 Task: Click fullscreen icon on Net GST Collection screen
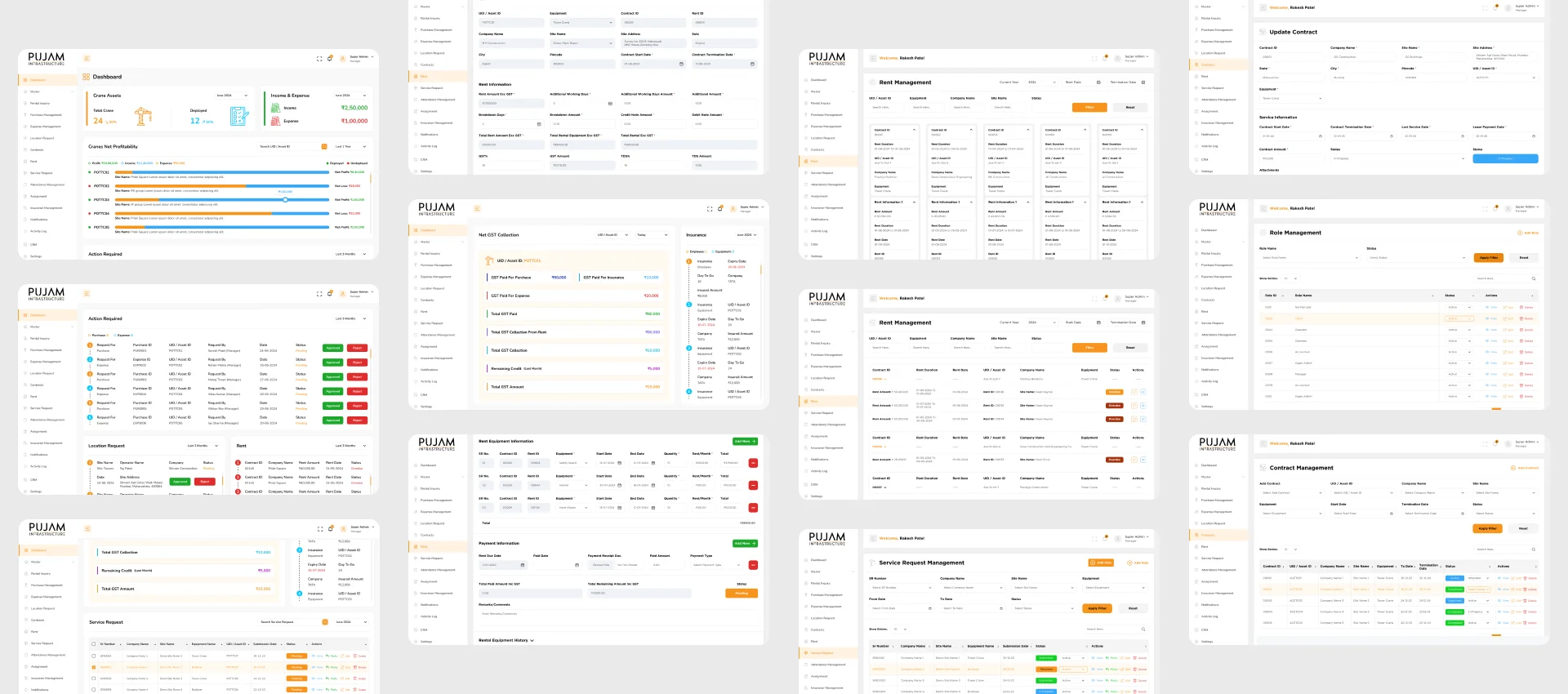pos(710,209)
